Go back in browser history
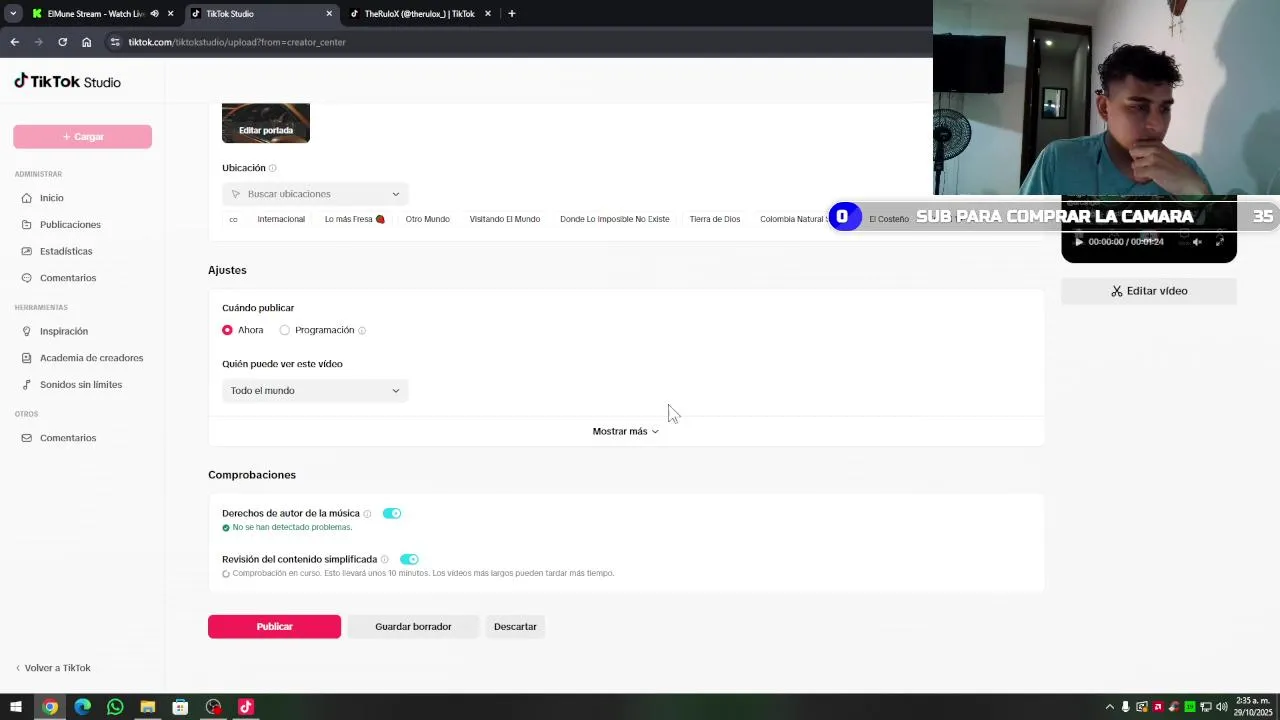1280x720 pixels. [x=14, y=42]
